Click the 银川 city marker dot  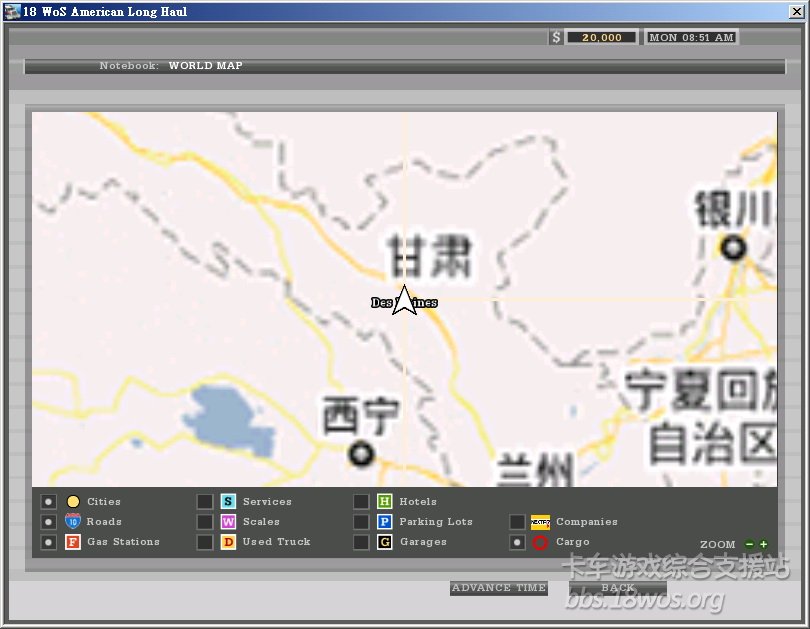(733, 248)
